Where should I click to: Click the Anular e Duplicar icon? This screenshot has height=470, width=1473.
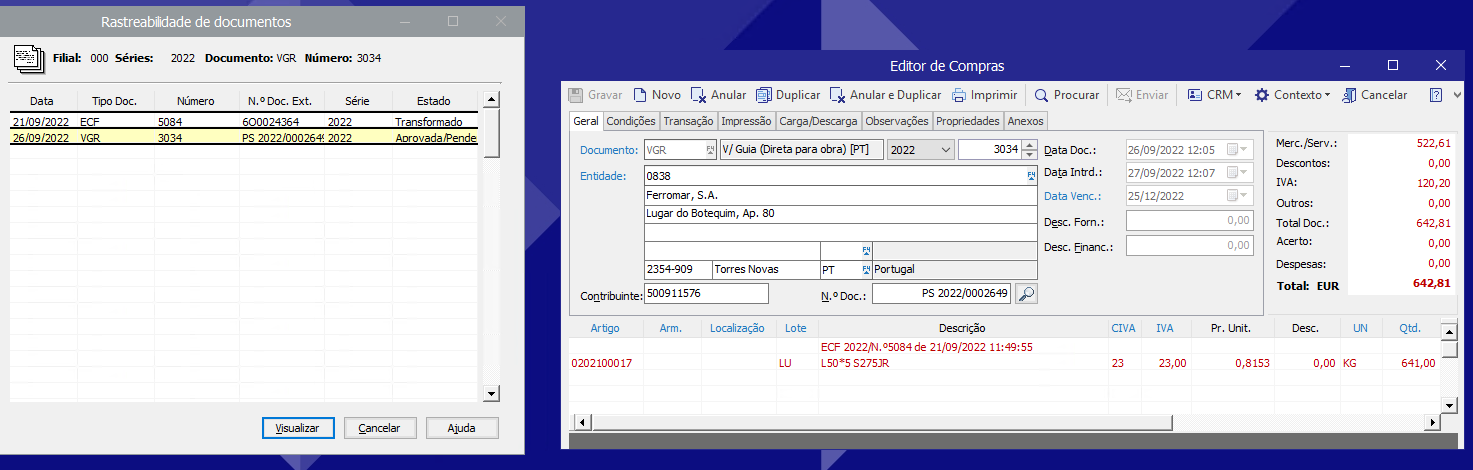click(838, 95)
